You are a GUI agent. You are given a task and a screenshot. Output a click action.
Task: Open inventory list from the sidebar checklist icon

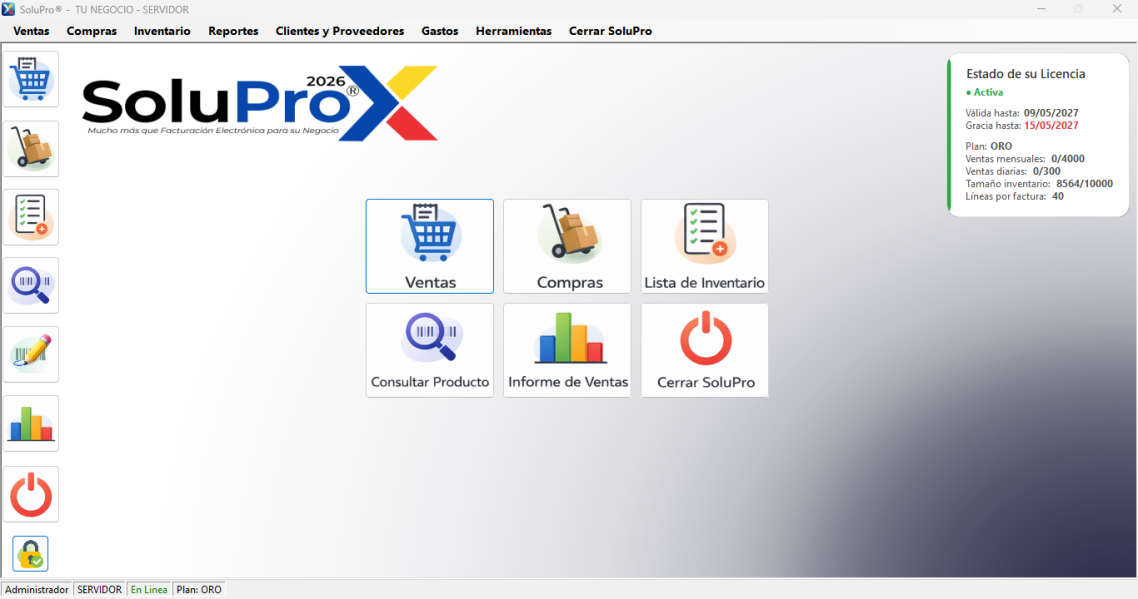30,217
